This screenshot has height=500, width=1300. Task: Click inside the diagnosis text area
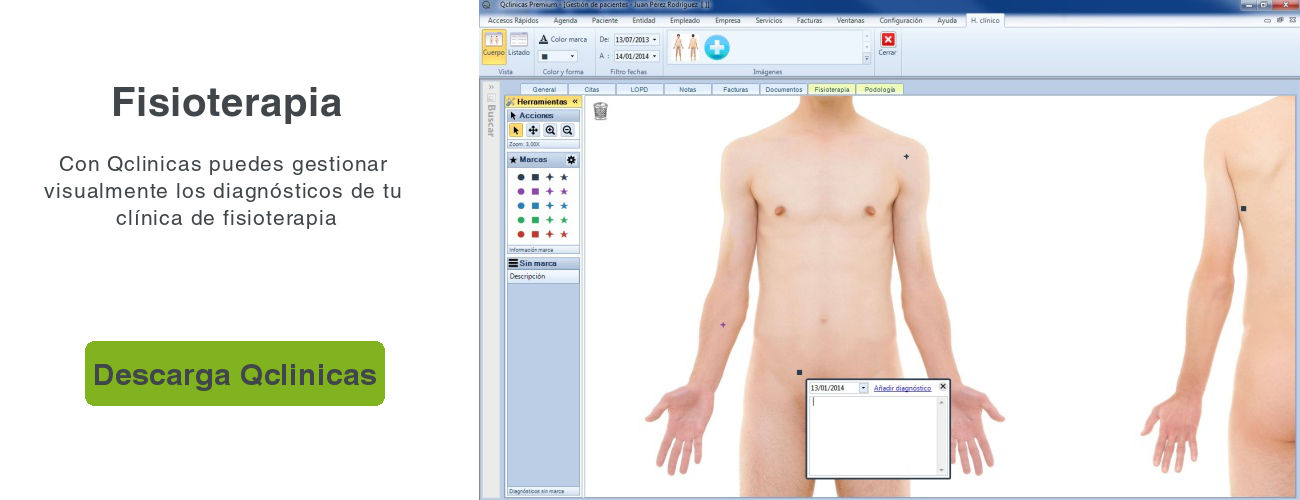tap(872, 435)
